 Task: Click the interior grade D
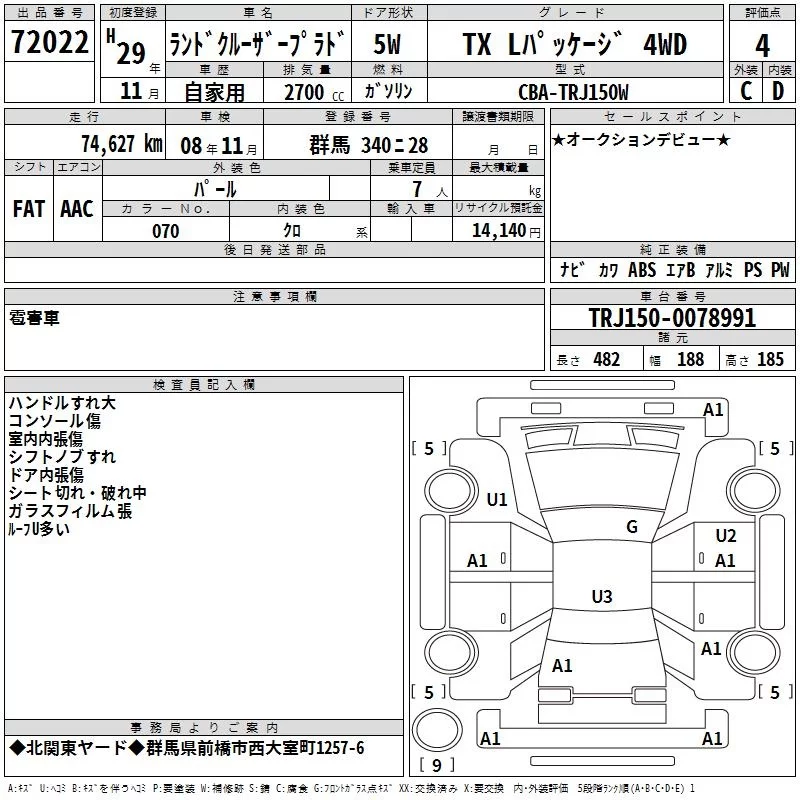click(778, 91)
